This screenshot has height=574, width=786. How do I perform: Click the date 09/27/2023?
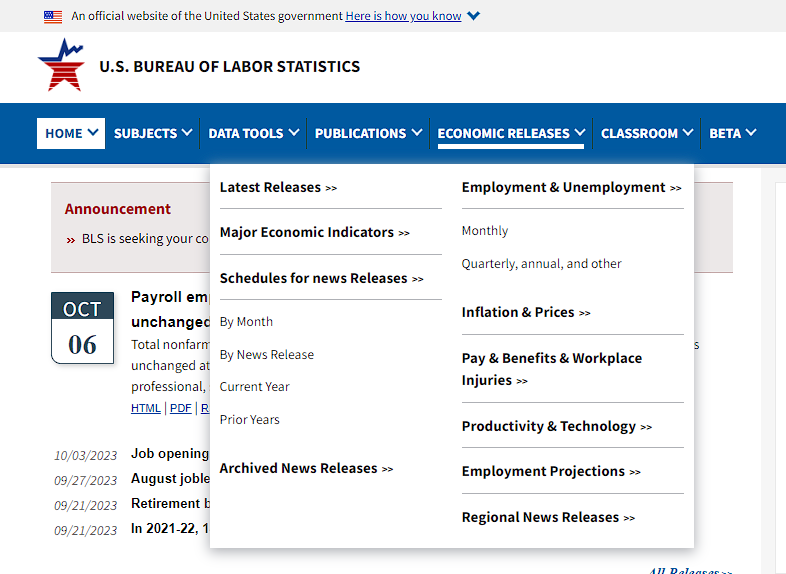(x=85, y=481)
